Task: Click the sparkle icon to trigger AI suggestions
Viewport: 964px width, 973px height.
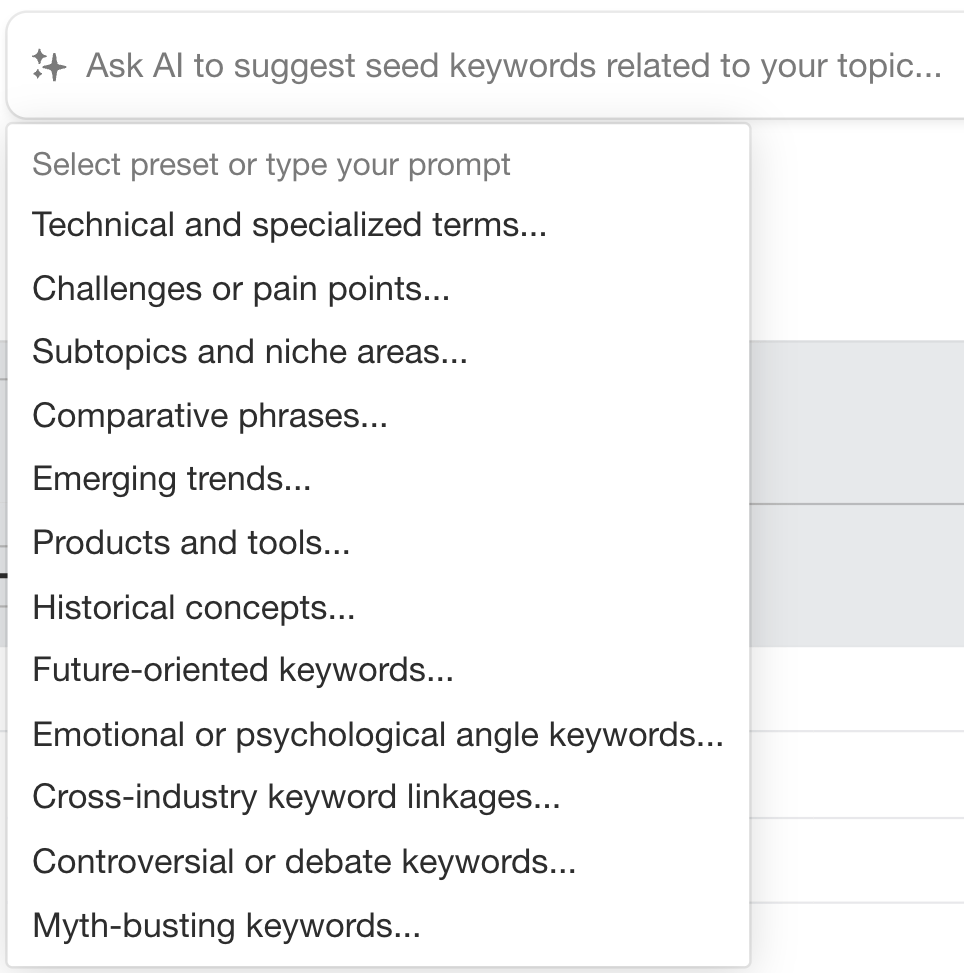Action: pos(50,66)
